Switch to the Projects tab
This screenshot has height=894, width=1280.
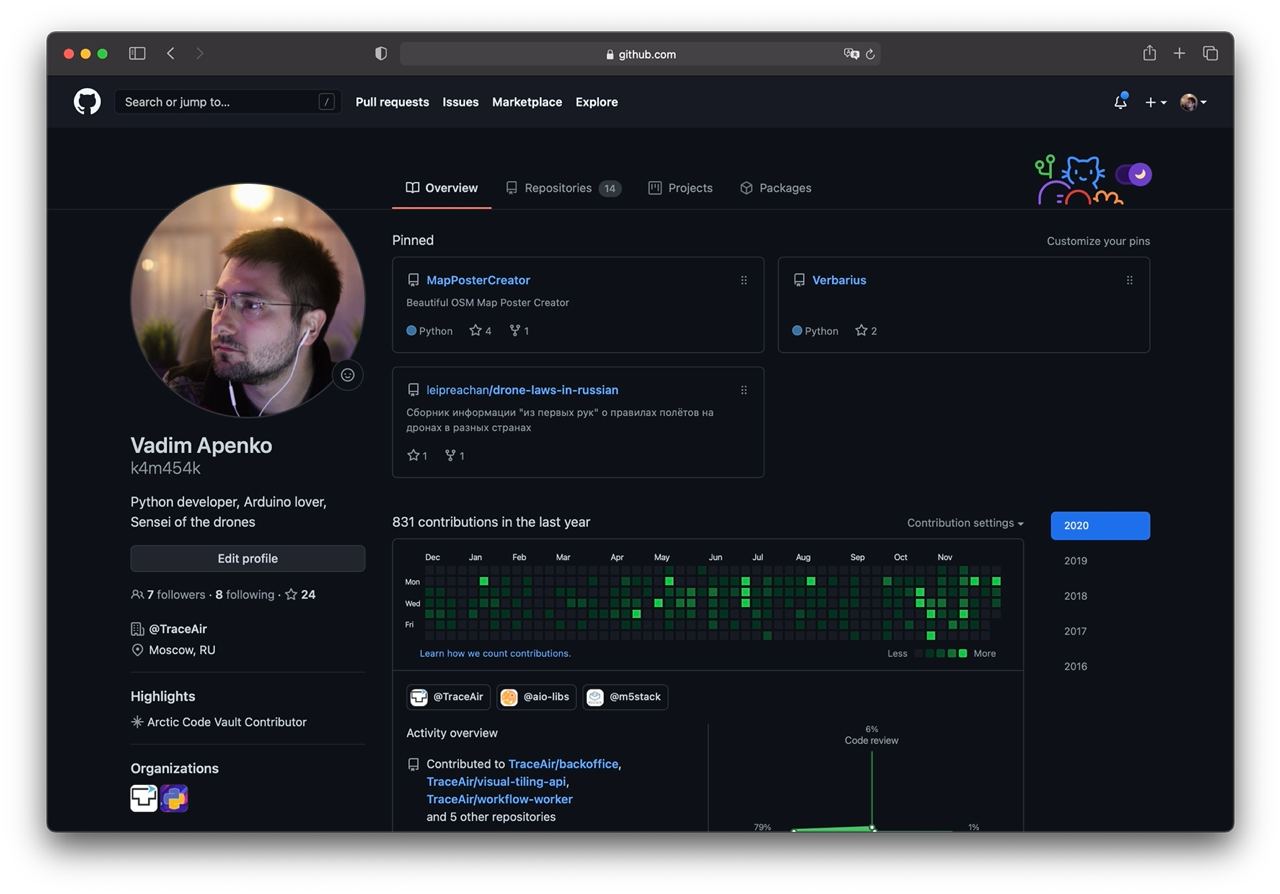tap(680, 188)
